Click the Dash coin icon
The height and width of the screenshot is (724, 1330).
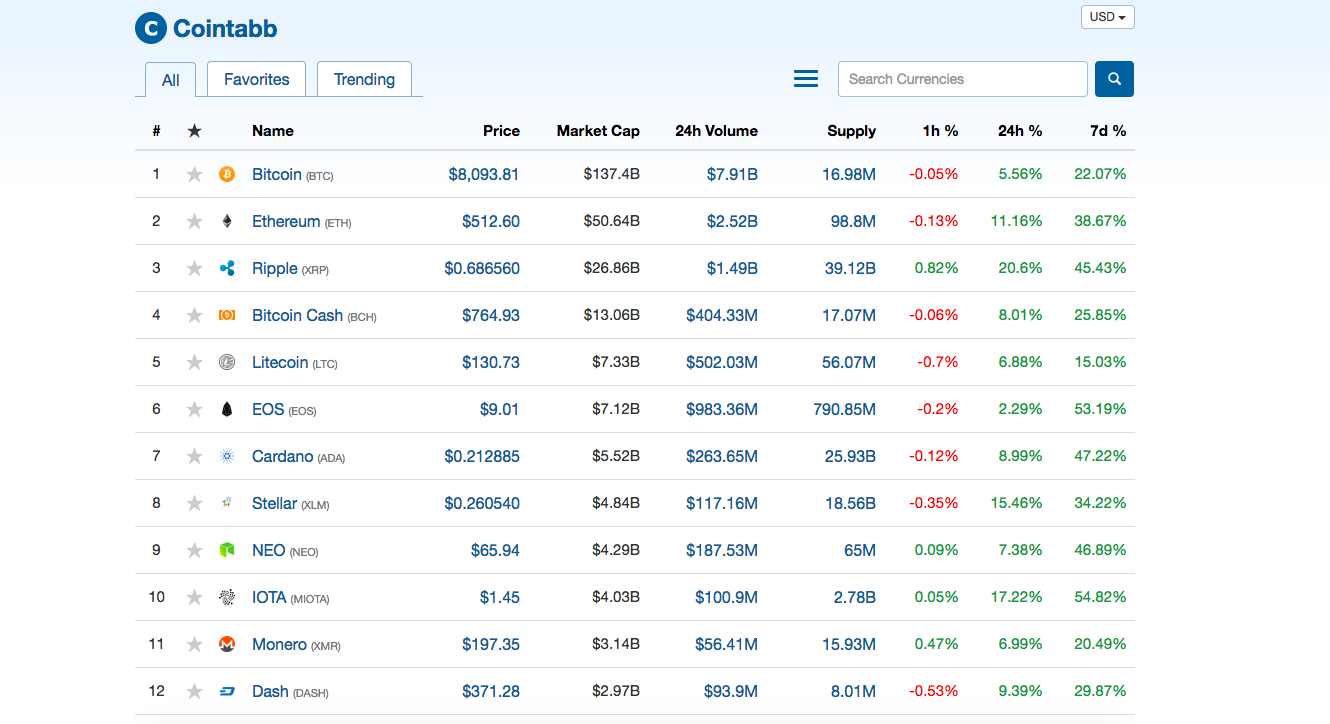tap(227, 691)
